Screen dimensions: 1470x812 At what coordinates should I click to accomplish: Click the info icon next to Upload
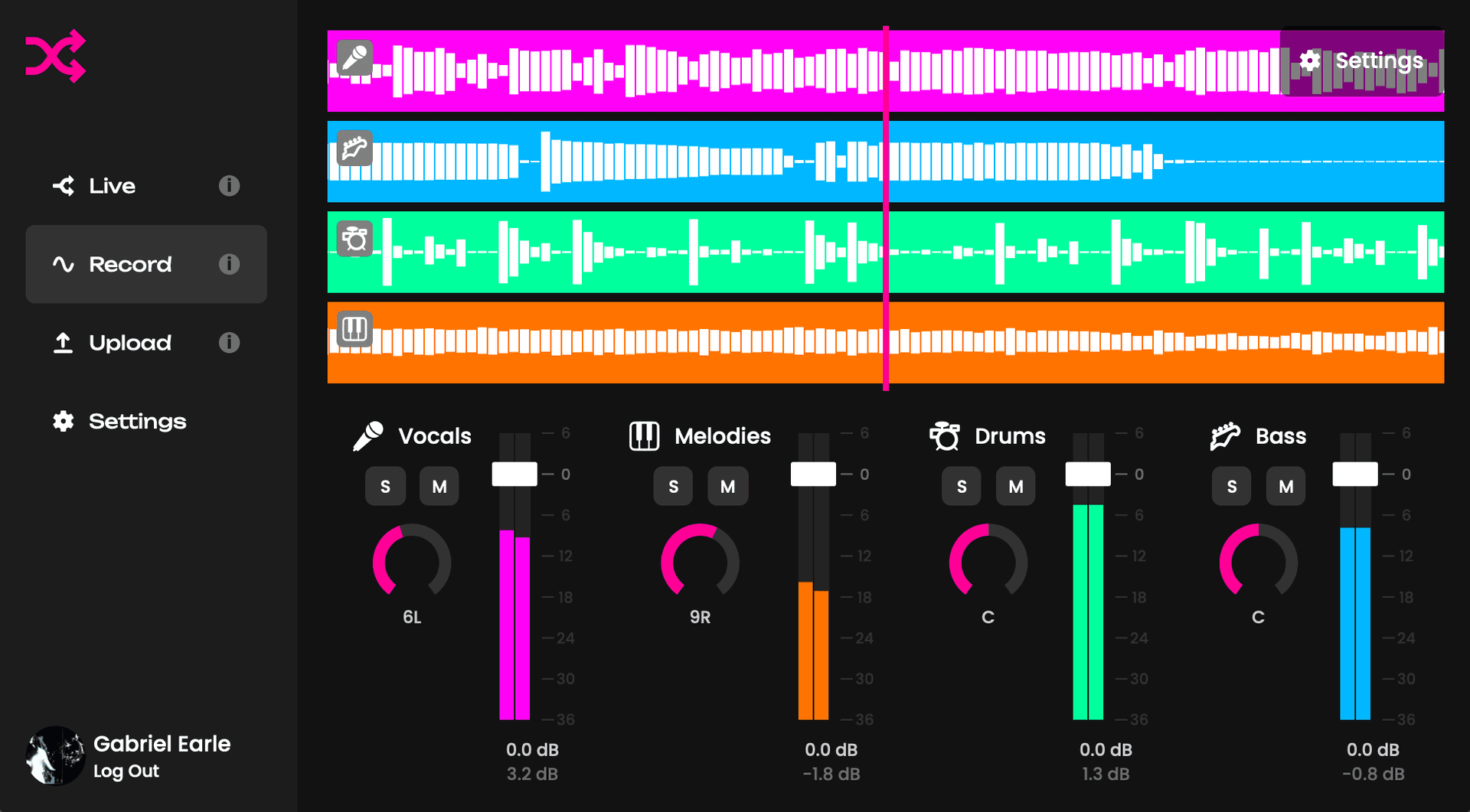[x=227, y=343]
